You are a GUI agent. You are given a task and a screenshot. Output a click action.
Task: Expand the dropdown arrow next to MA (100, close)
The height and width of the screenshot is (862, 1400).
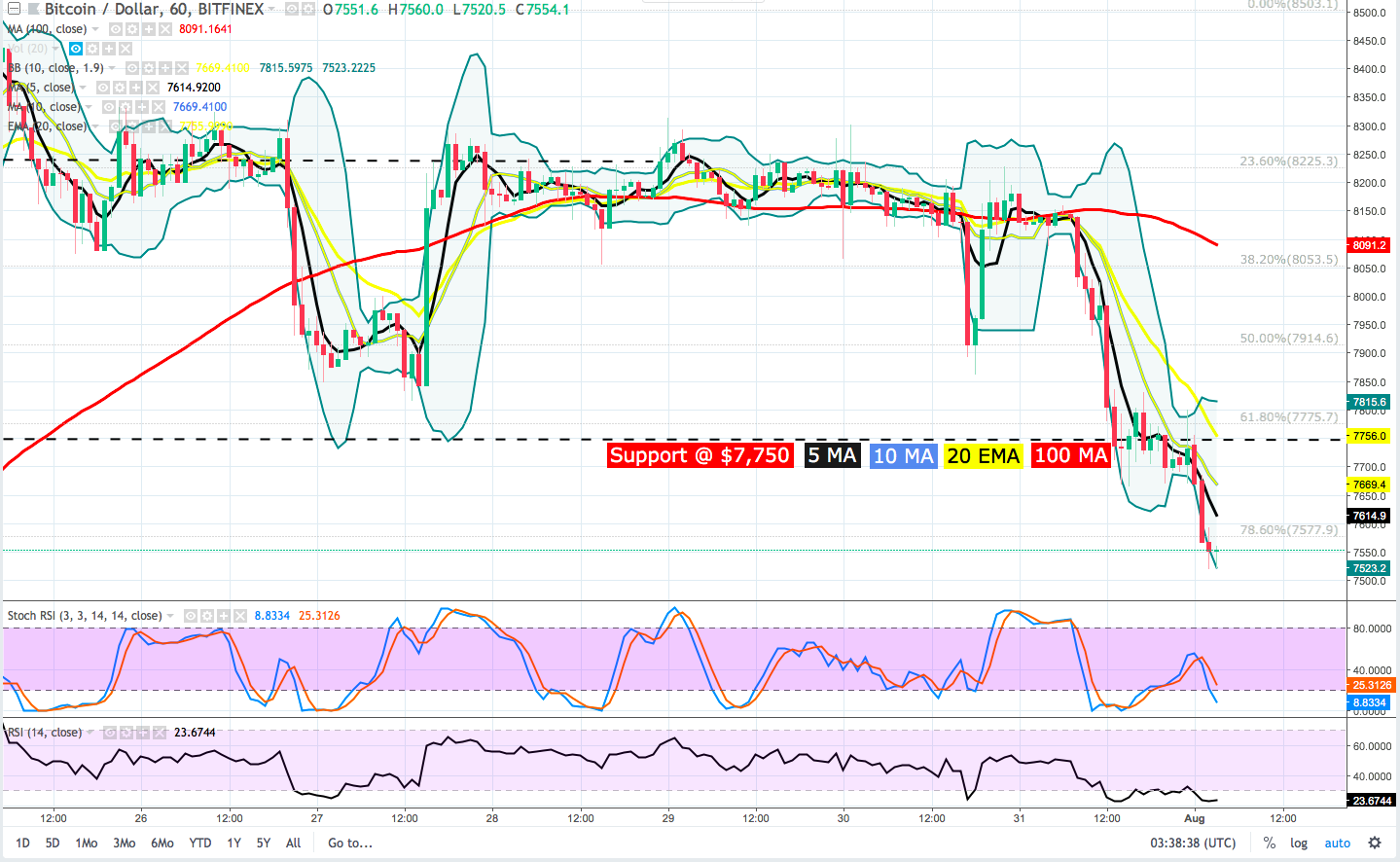coord(94,29)
